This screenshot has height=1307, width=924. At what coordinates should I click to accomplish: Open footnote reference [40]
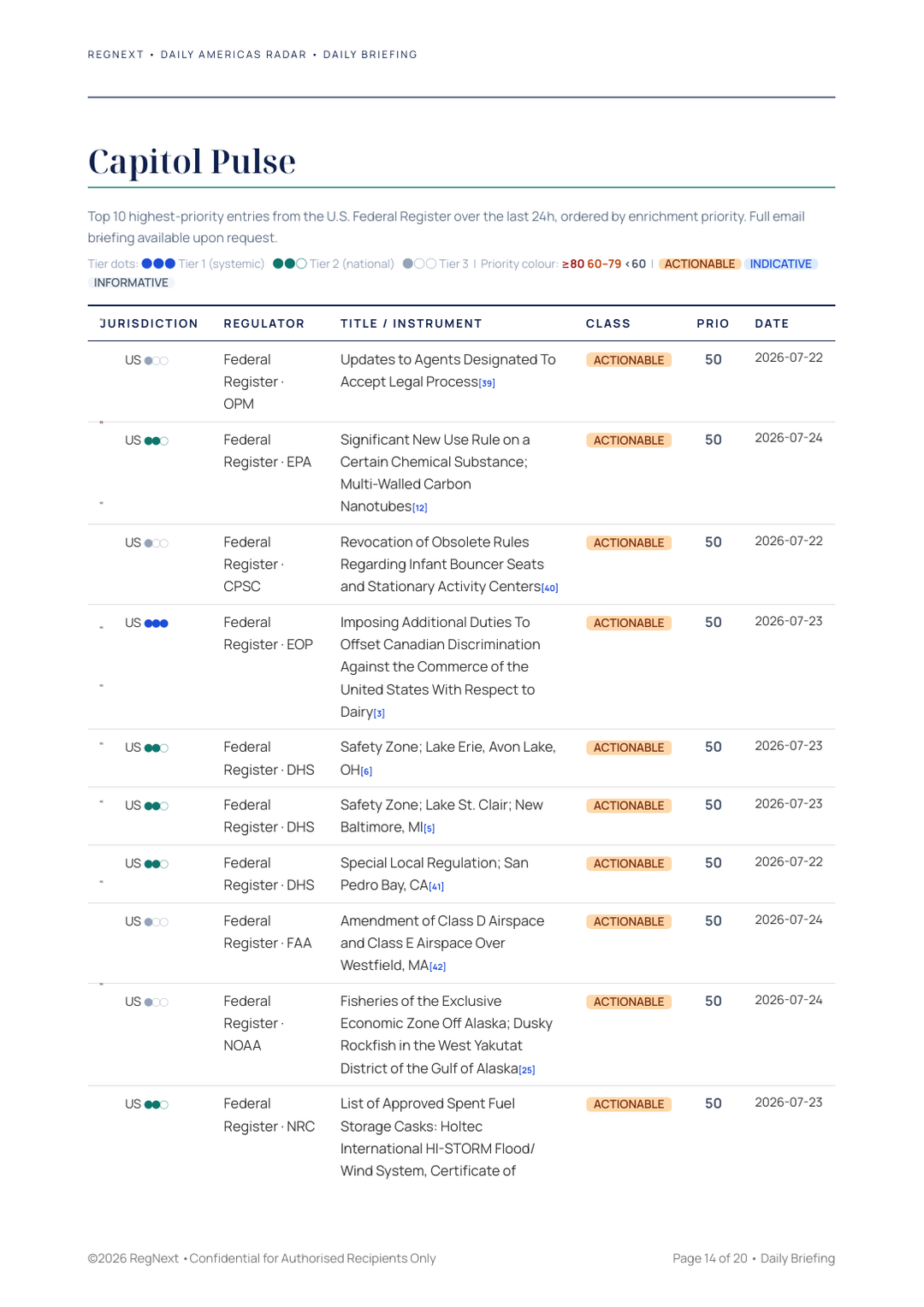550,588
